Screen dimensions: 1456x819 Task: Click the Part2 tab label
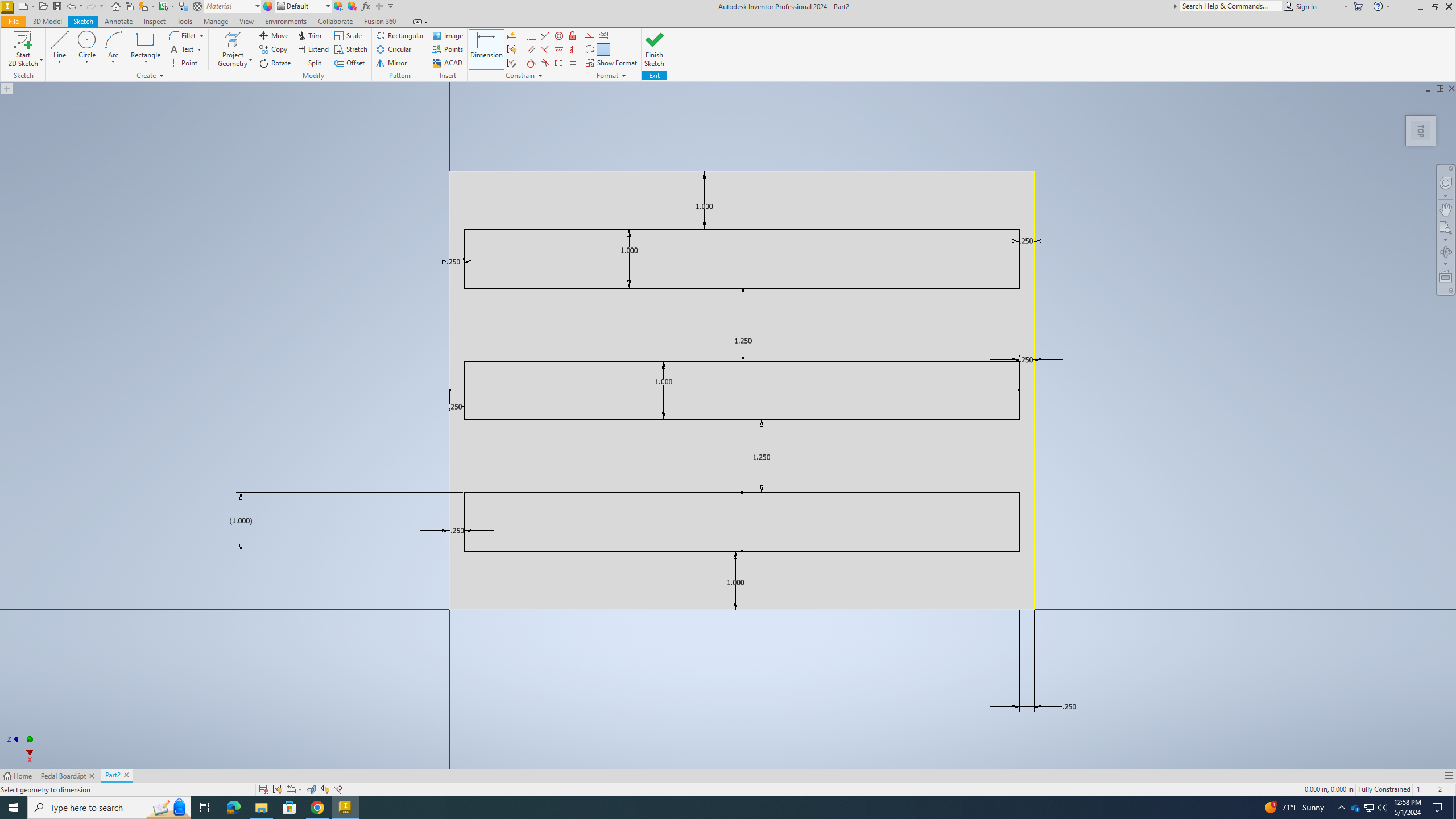pyautogui.click(x=112, y=776)
